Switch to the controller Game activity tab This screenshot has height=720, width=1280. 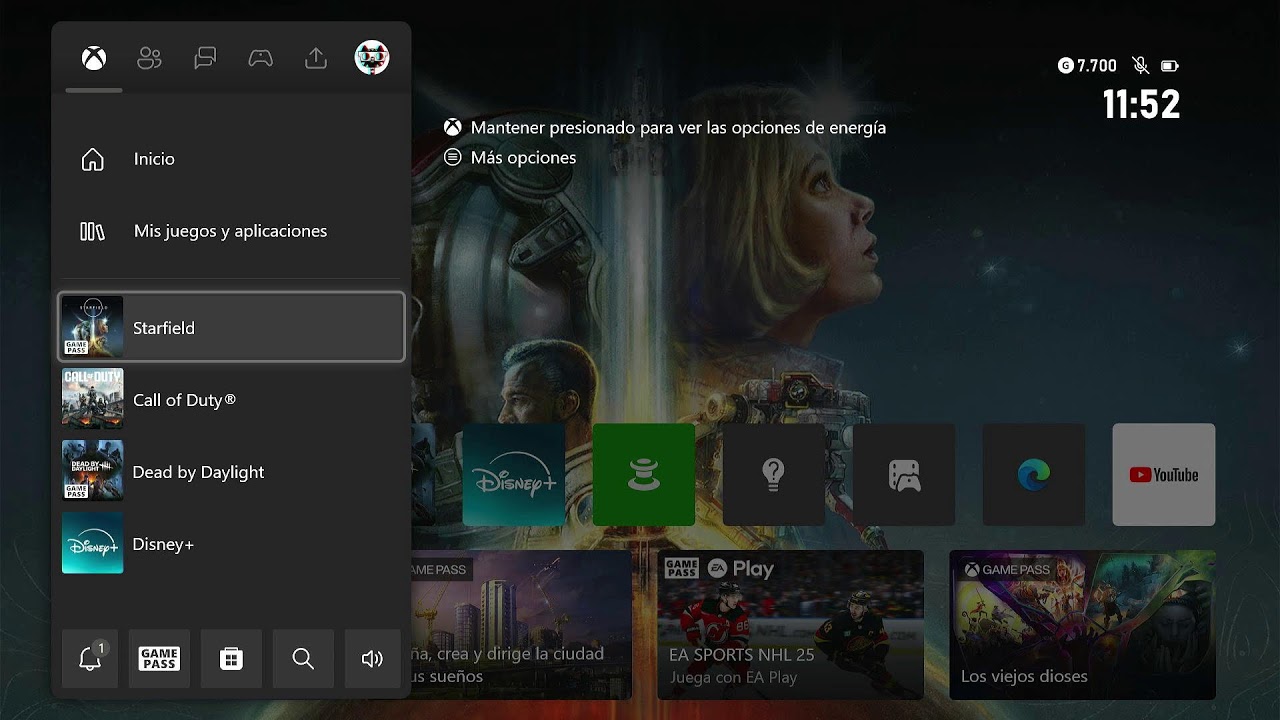pyautogui.click(x=260, y=59)
